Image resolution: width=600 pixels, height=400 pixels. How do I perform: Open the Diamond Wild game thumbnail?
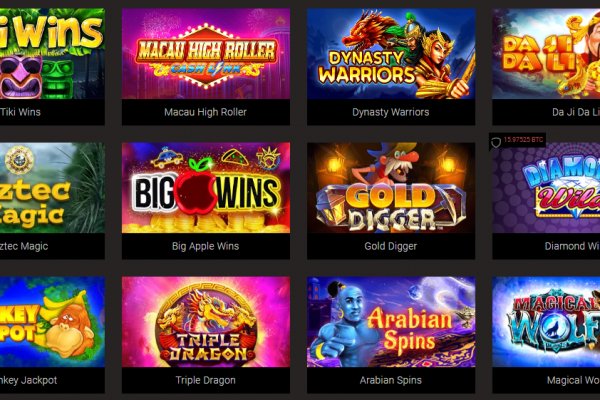pos(546,190)
